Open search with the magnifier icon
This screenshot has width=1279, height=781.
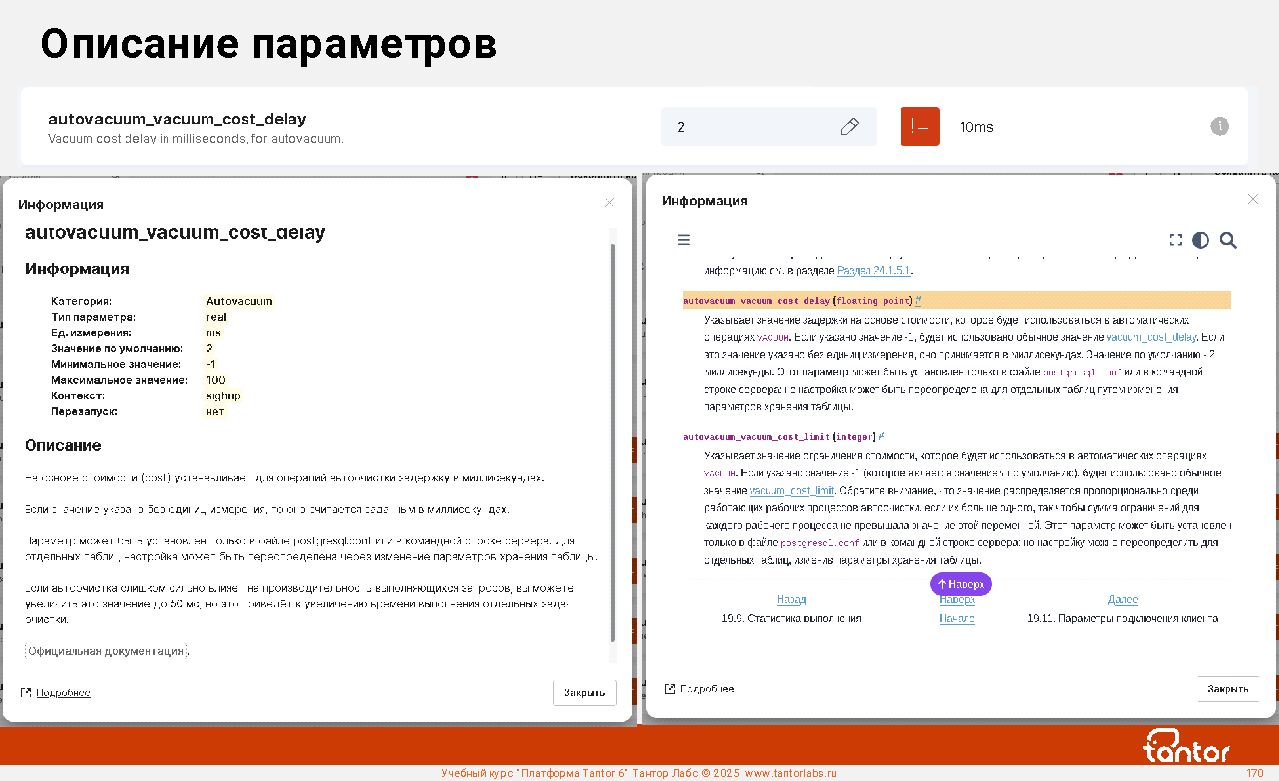(1229, 240)
